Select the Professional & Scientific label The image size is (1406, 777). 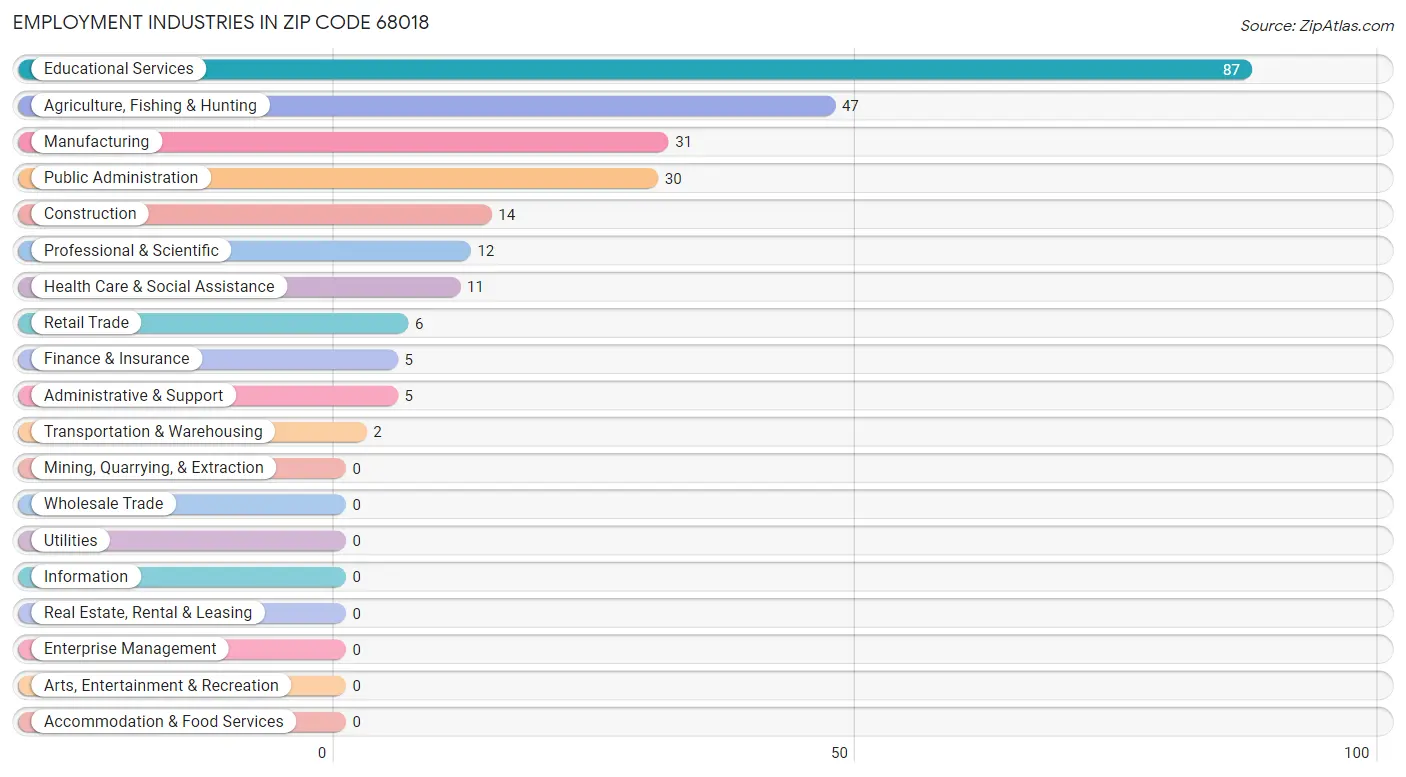pos(131,250)
